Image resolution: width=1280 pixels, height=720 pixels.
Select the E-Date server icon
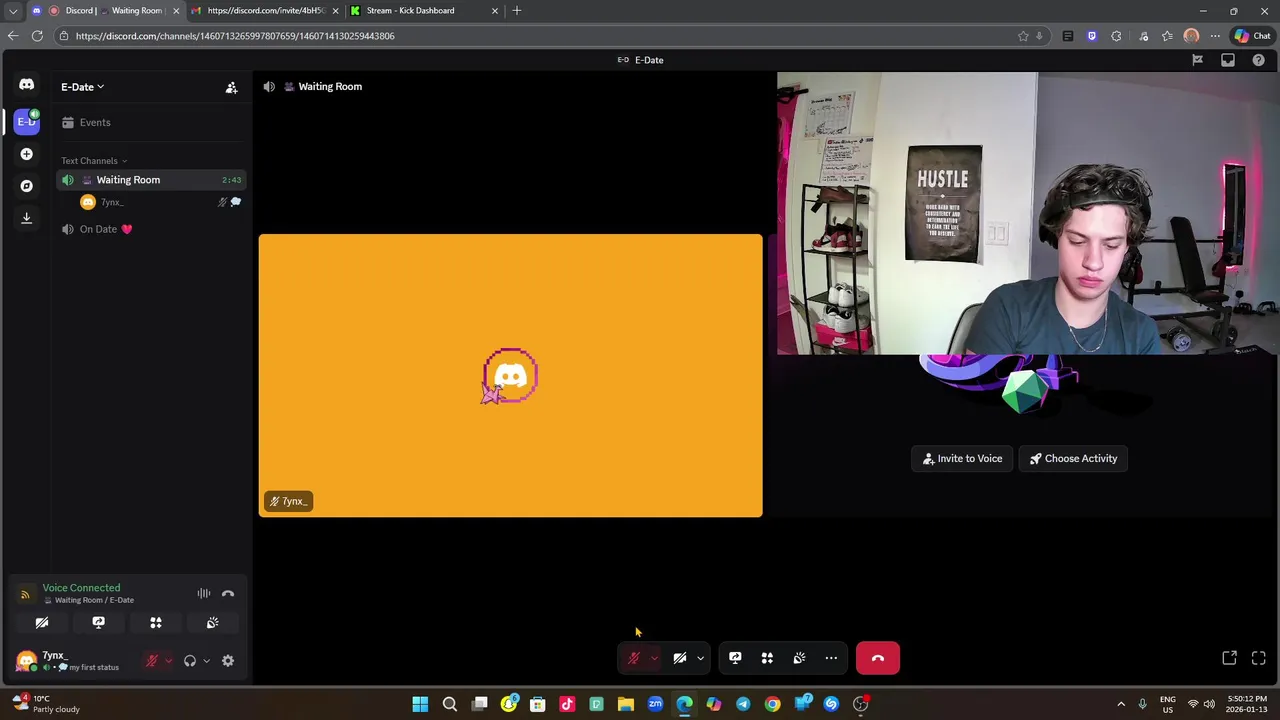pos(27,121)
